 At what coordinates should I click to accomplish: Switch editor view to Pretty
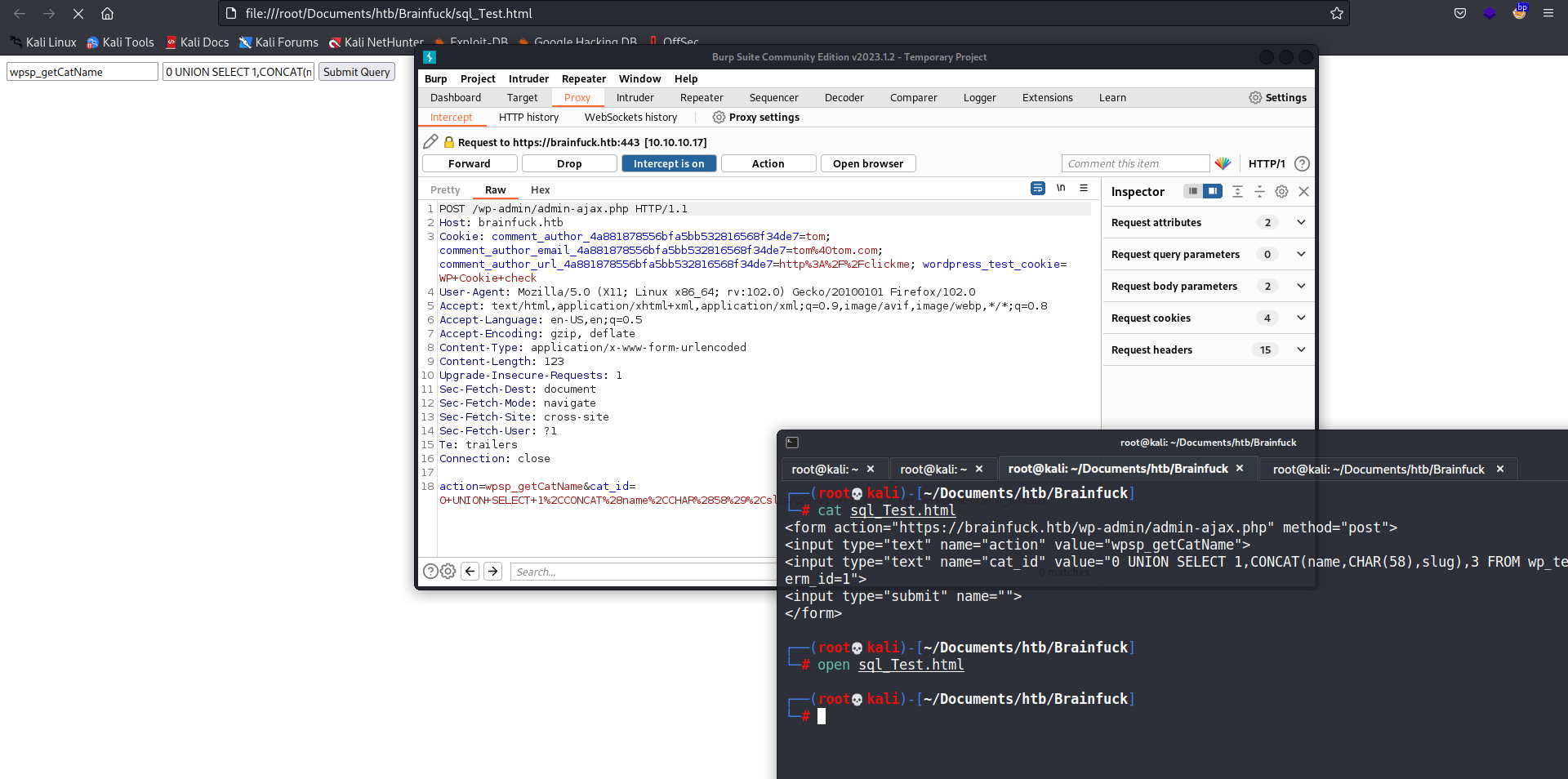pos(445,189)
